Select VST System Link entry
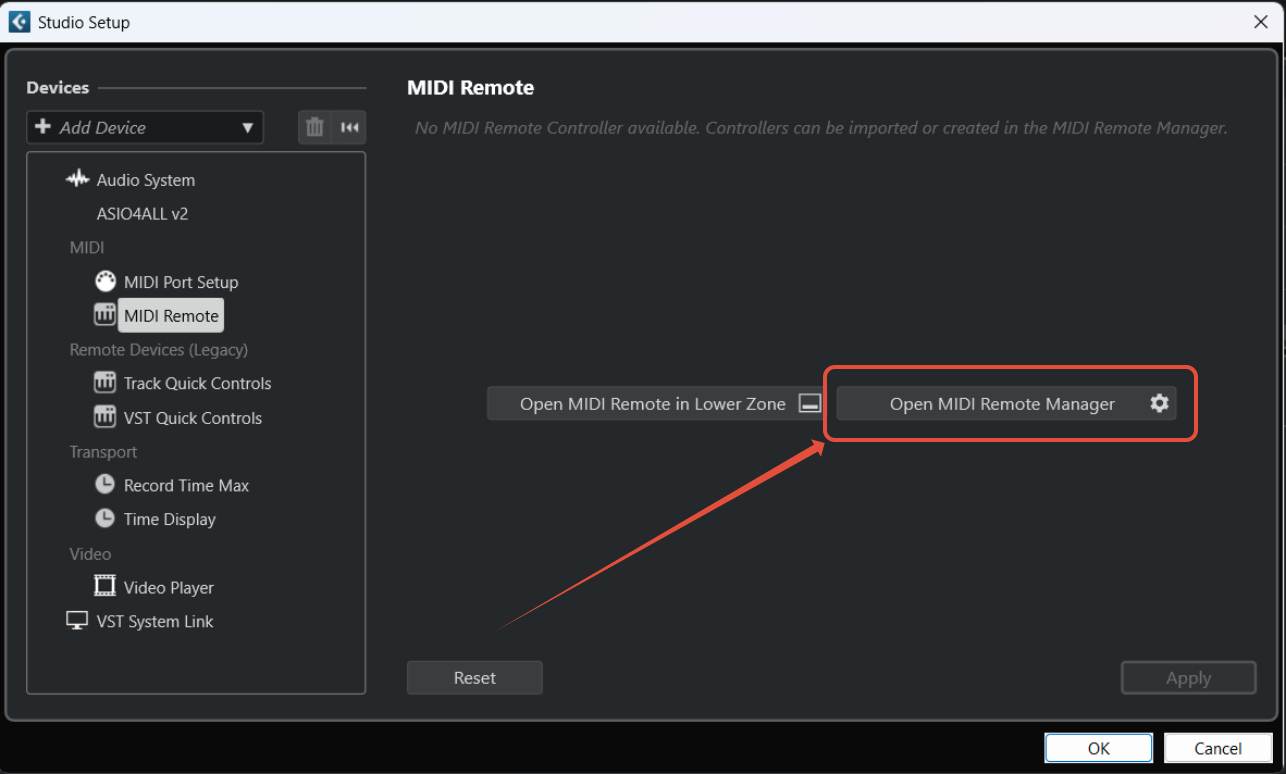This screenshot has height=774, width=1286. [155, 621]
